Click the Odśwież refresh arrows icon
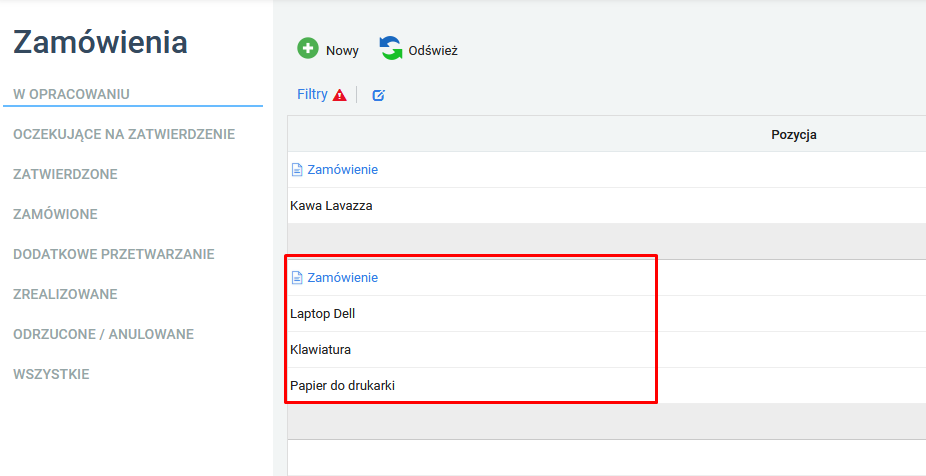The width and height of the screenshot is (926, 476). click(390, 48)
